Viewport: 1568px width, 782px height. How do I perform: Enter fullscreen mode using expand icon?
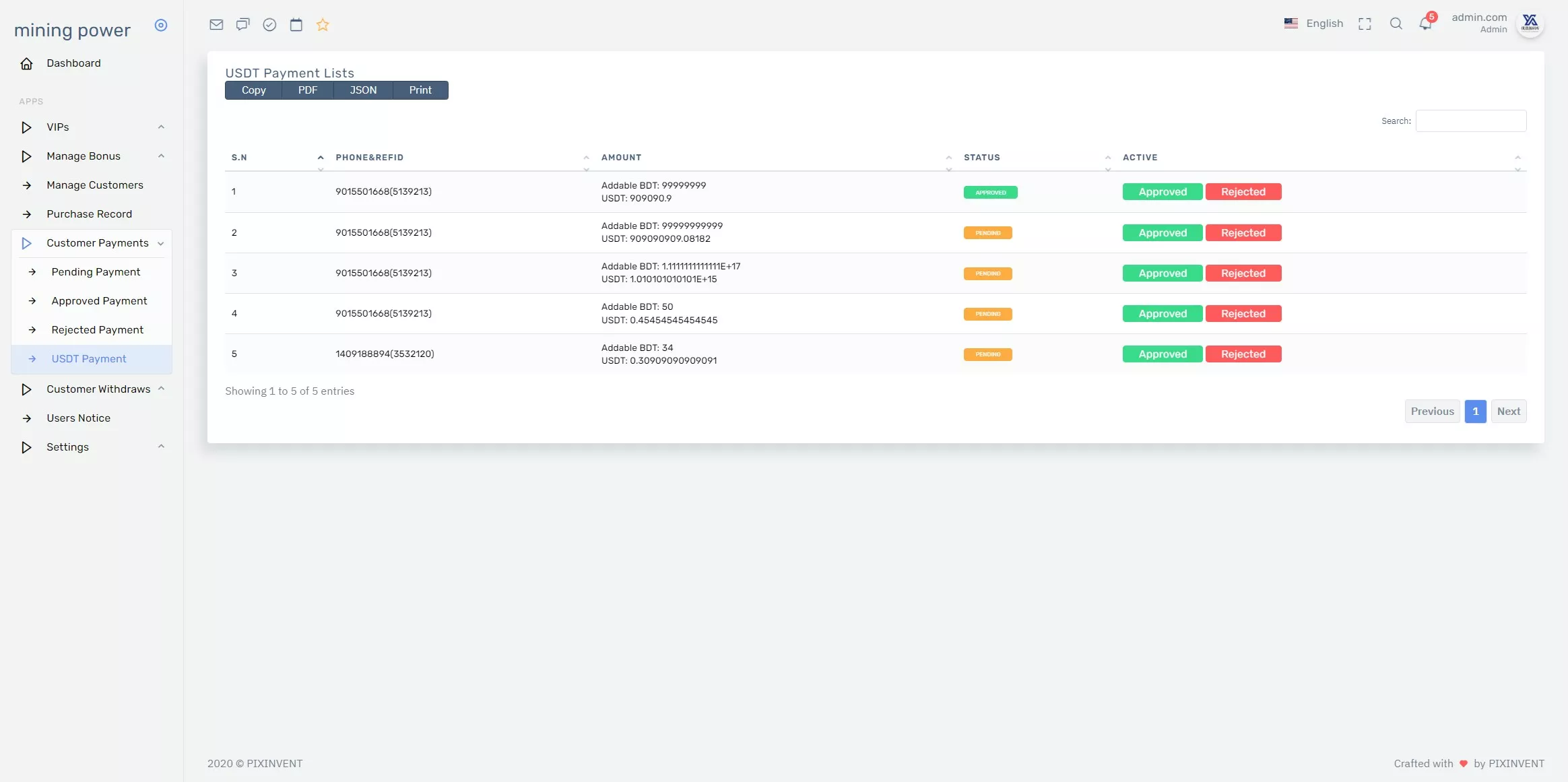[x=1365, y=24]
